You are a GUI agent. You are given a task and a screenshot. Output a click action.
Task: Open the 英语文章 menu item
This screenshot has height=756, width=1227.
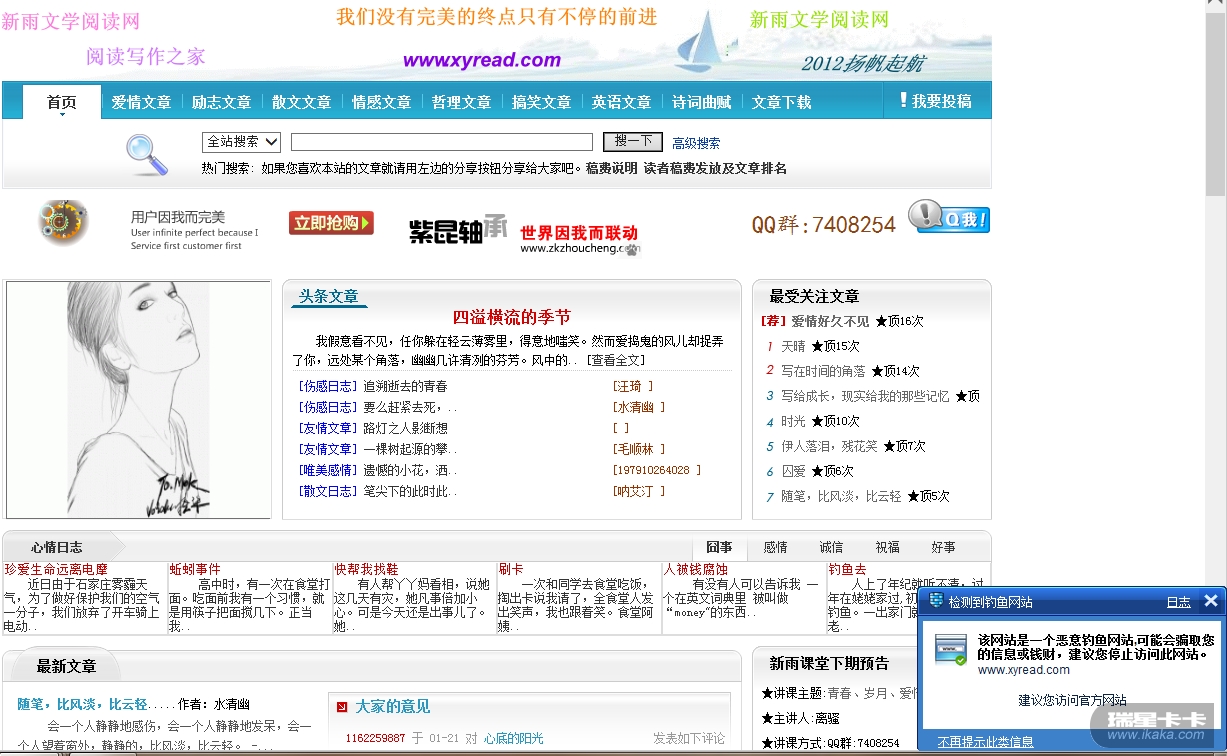pos(621,102)
